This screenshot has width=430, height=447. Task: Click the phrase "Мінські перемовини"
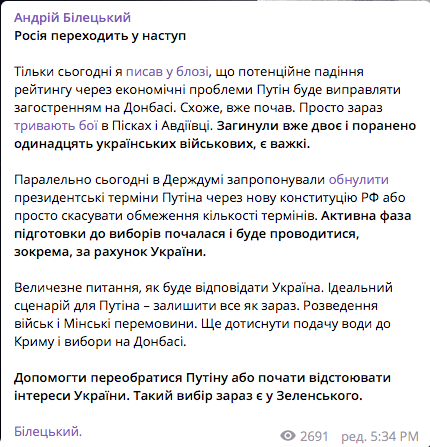tap(129, 324)
